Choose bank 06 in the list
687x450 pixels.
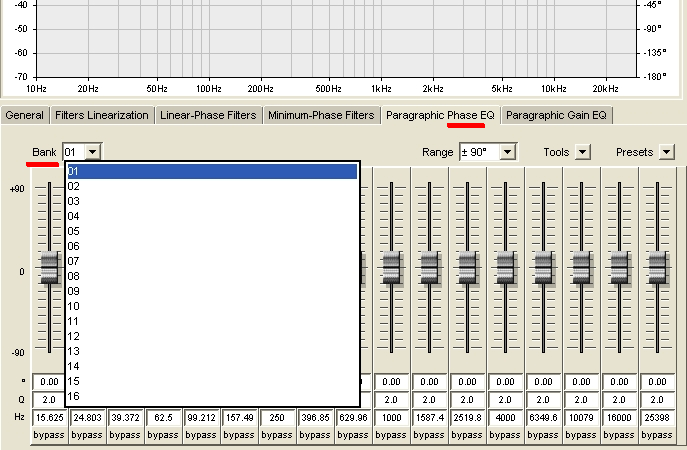[212, 246]
